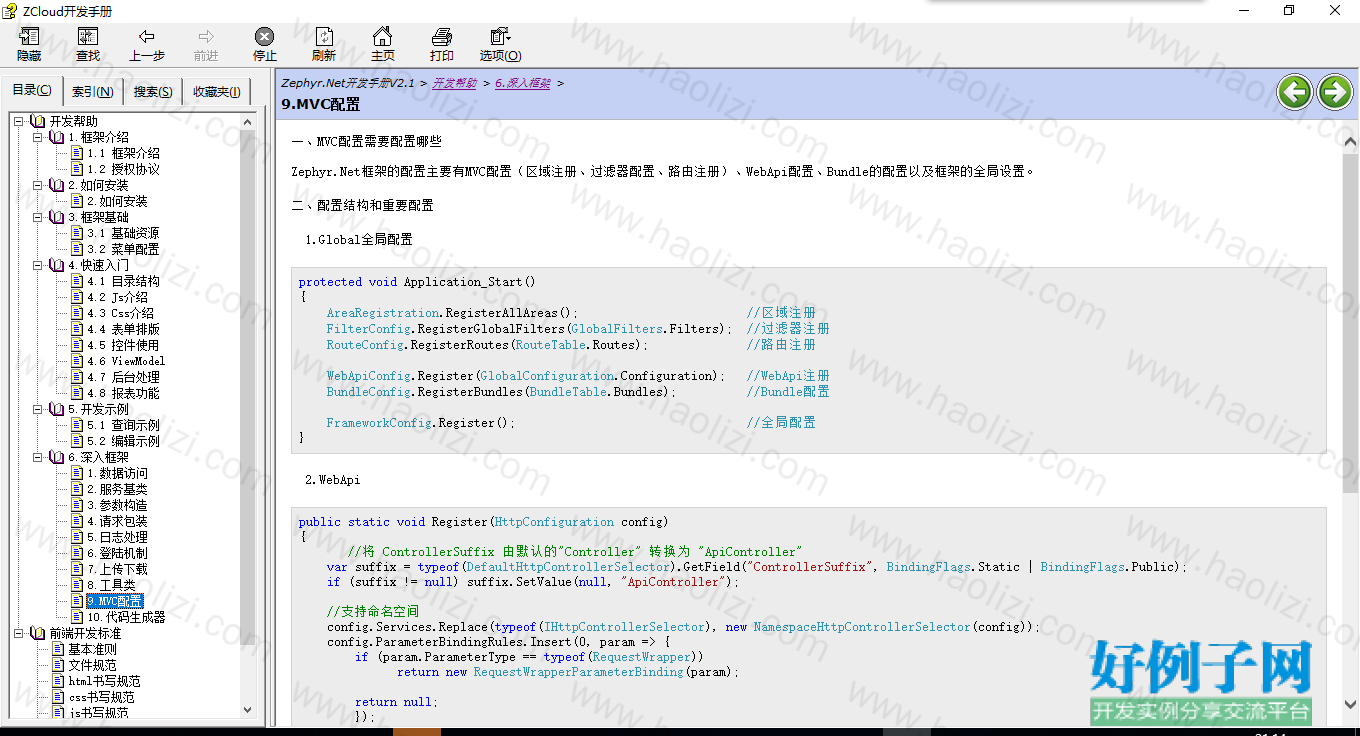
Task: Open the 开发帮助 breadcrumb link
Action: [454, 83]
